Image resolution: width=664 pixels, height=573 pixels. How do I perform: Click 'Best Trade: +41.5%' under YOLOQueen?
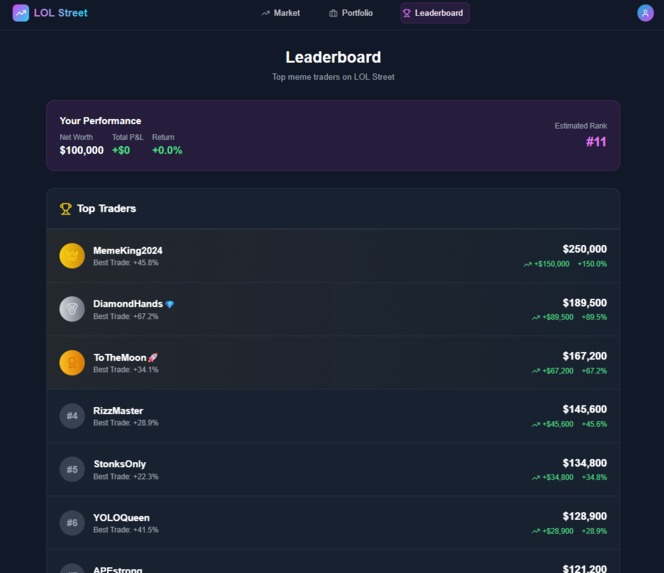(x=126, y=530)
